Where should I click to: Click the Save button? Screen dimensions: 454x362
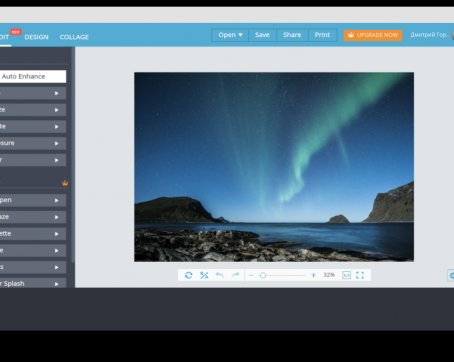pyautogui.click(x=262, y=35)
